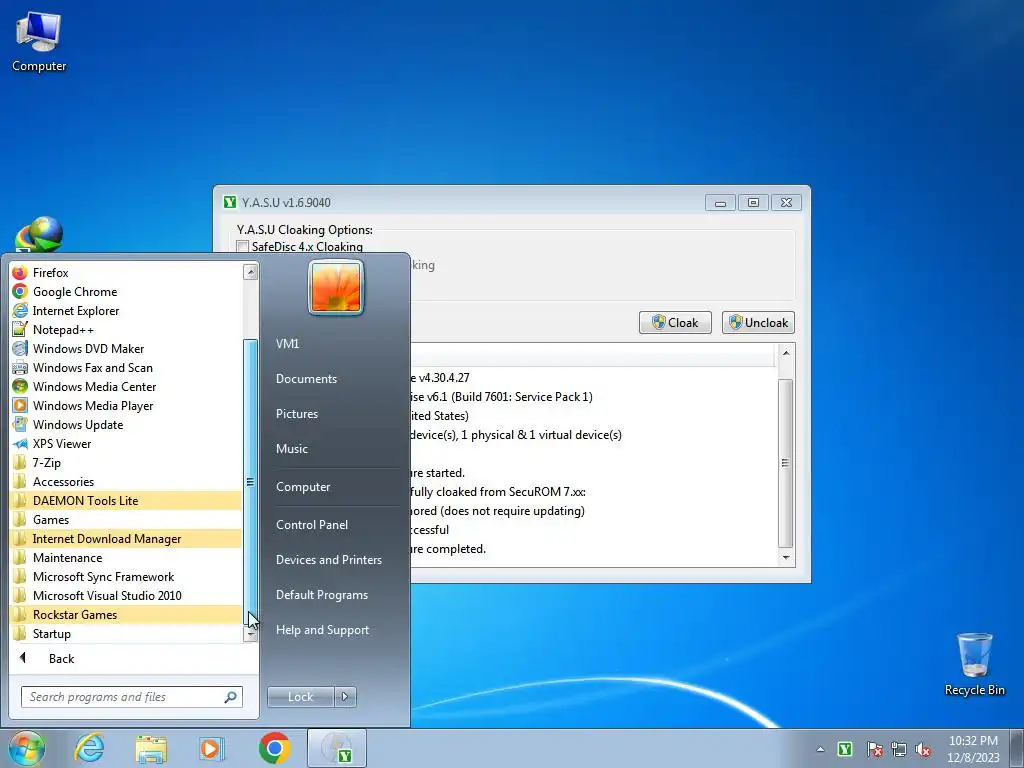The image size is (1024, 768).
Task: Open Google Chrome in the Start menu programs
Action: [125, 291]
